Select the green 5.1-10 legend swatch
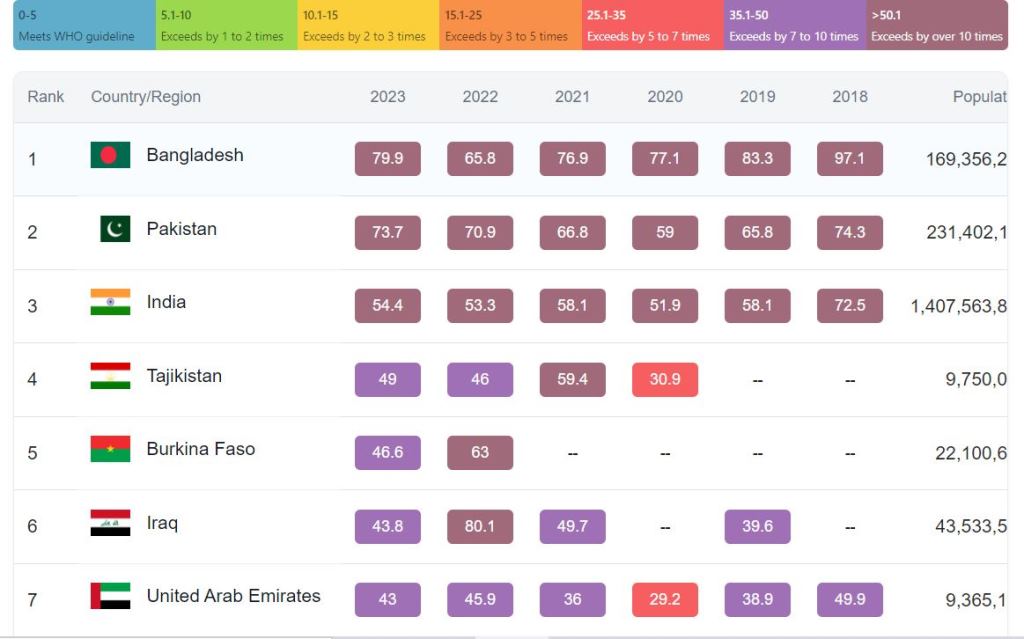This screenshot has height=639, width=1024. pos(226,26)
